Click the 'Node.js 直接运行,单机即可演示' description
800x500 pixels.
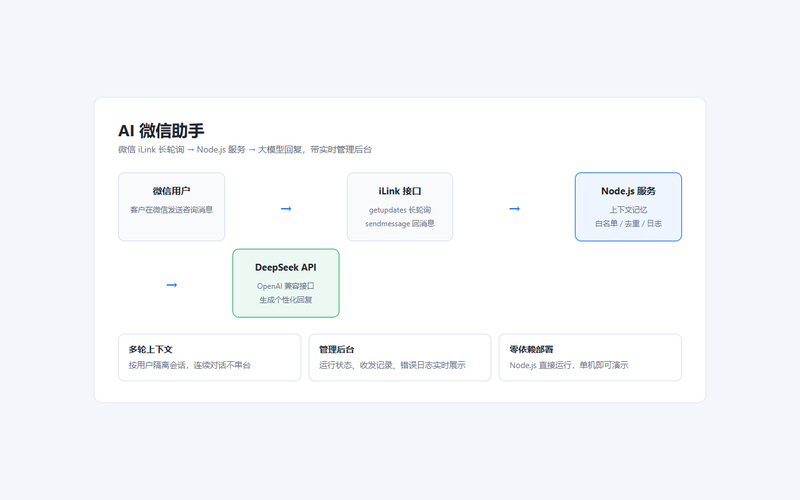point(569,365)
